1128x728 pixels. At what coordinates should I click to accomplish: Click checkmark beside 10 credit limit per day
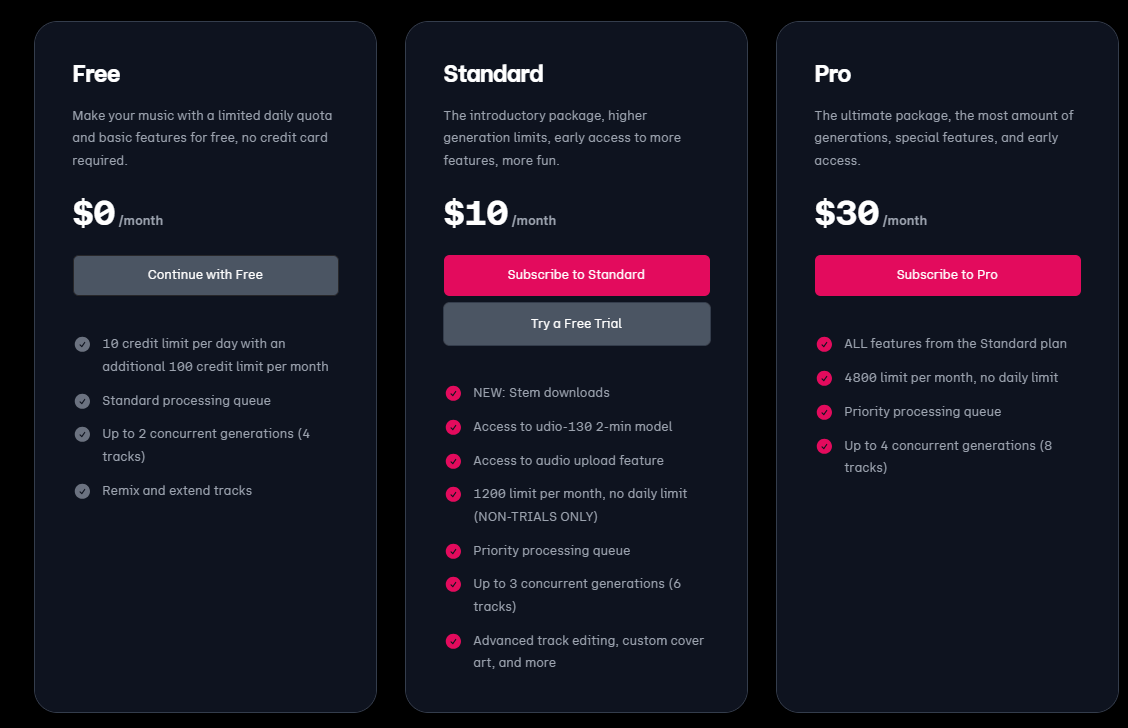(x=82, y=344)
